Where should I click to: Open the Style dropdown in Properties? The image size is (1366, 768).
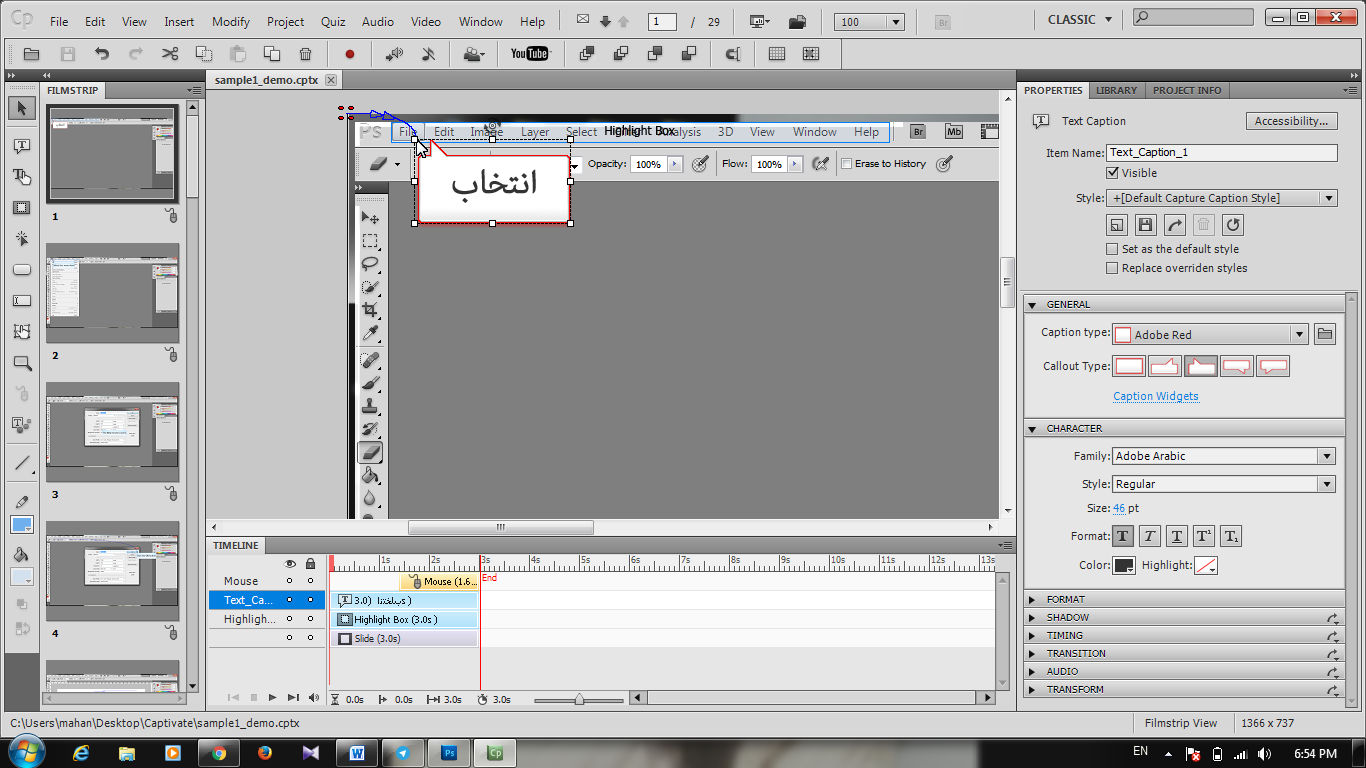pyautogui.click(x=1224, y=198)
